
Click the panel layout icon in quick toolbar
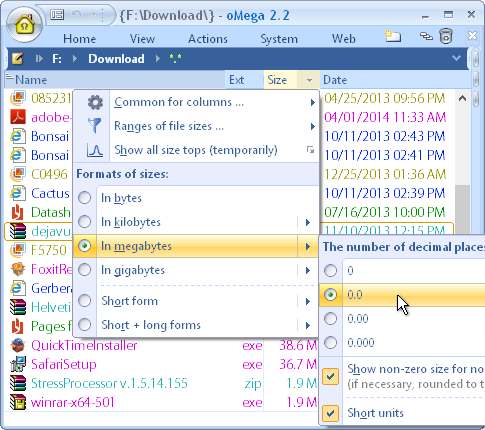[57, 15]
